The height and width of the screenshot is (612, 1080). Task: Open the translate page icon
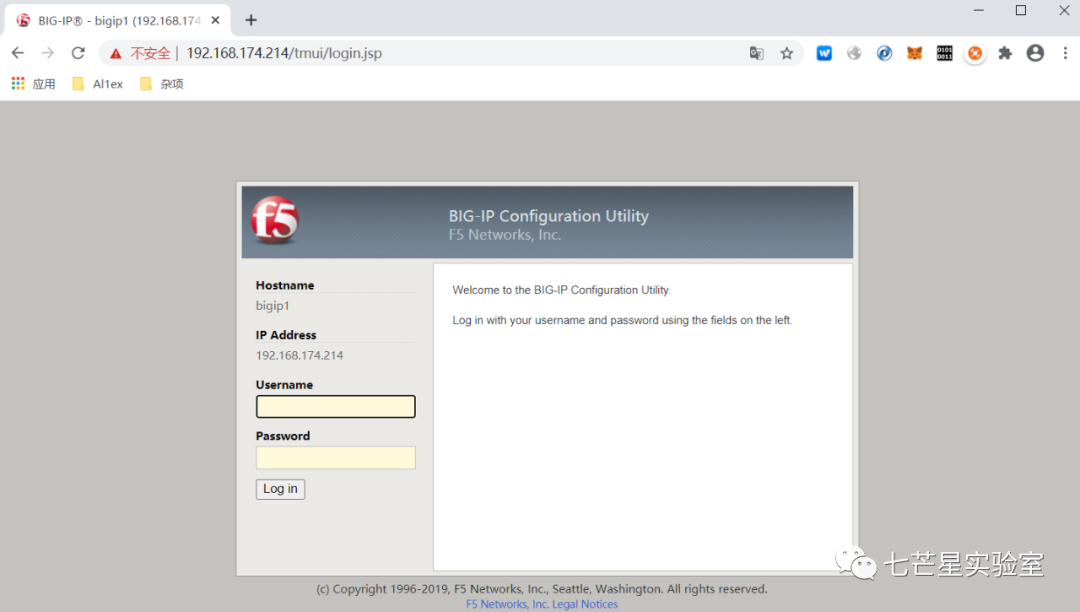tap(756, 53)
